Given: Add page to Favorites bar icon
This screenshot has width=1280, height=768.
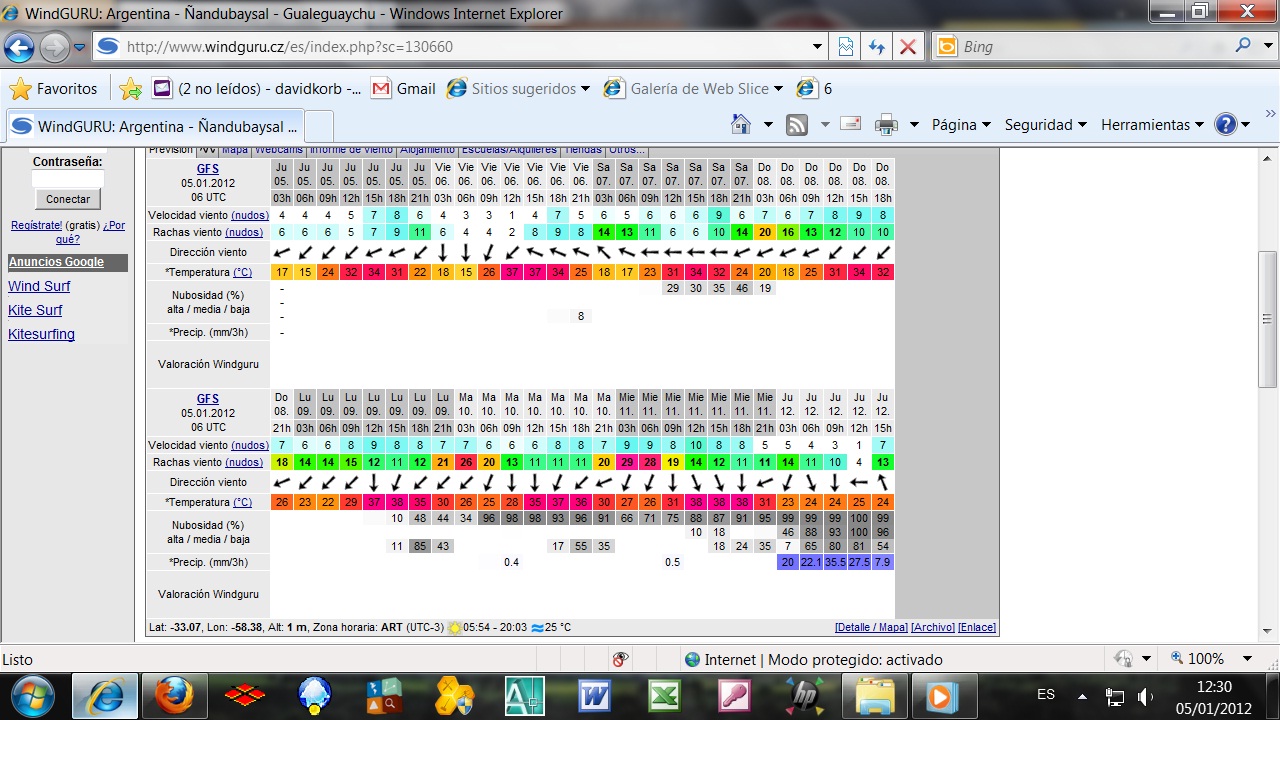Looking at the screenshot, I should (x=130, y=89).
